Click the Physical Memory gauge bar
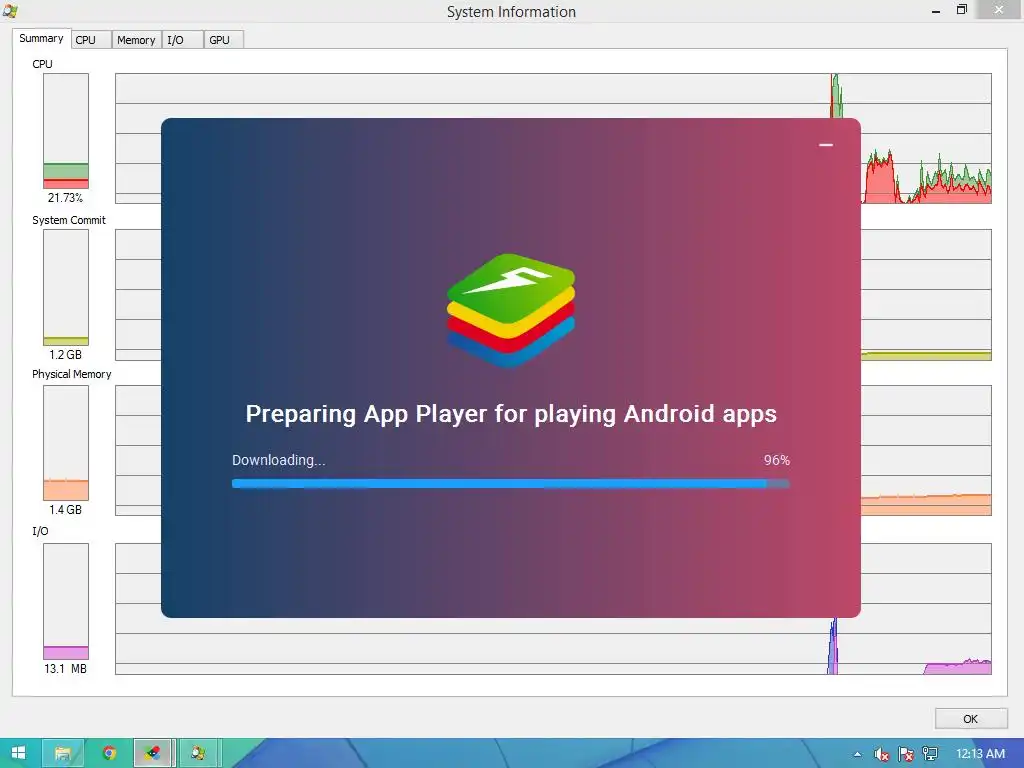This screenshot has height=768, width=1024. coord(66,443)
